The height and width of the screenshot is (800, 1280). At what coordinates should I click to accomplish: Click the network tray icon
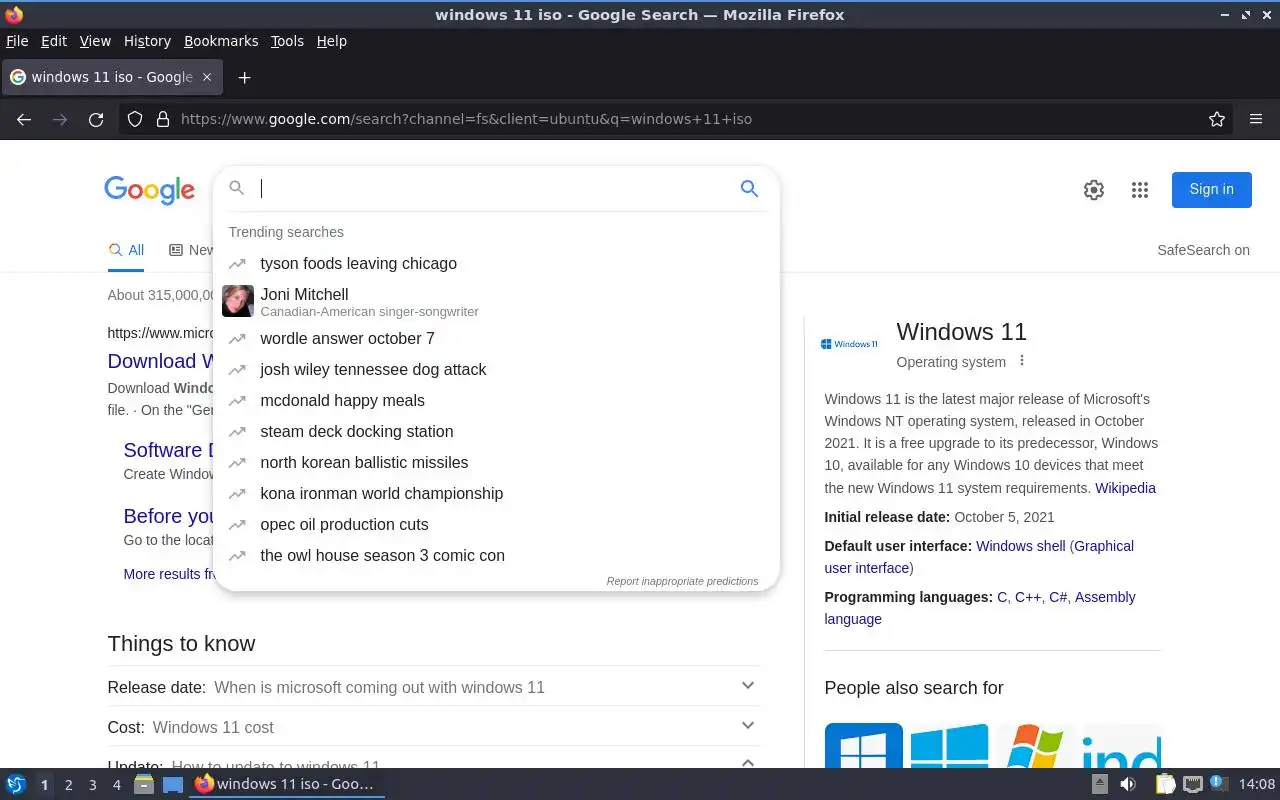tap(1192, 784)
